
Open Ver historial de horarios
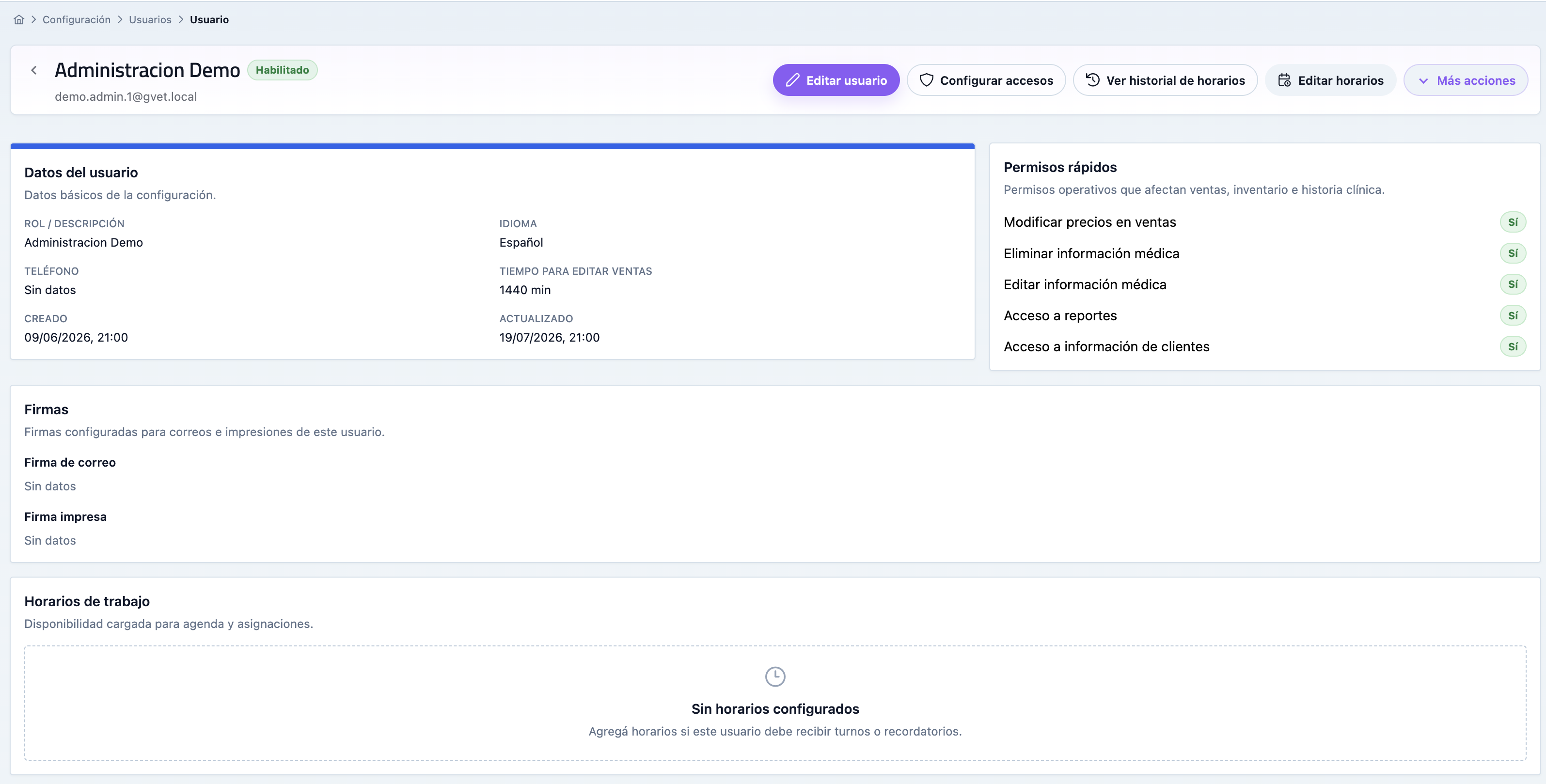coord(1165,80)
